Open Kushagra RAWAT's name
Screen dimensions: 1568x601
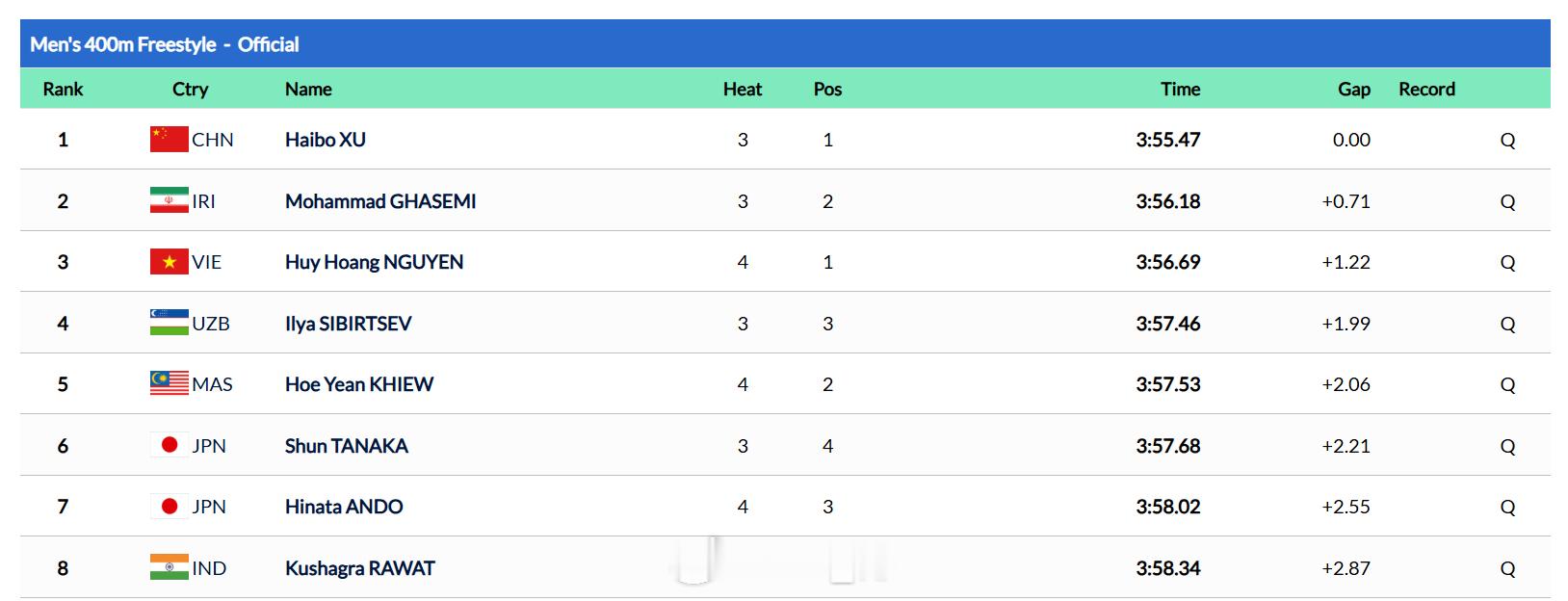pyautogui.click(x=360, y=568)
